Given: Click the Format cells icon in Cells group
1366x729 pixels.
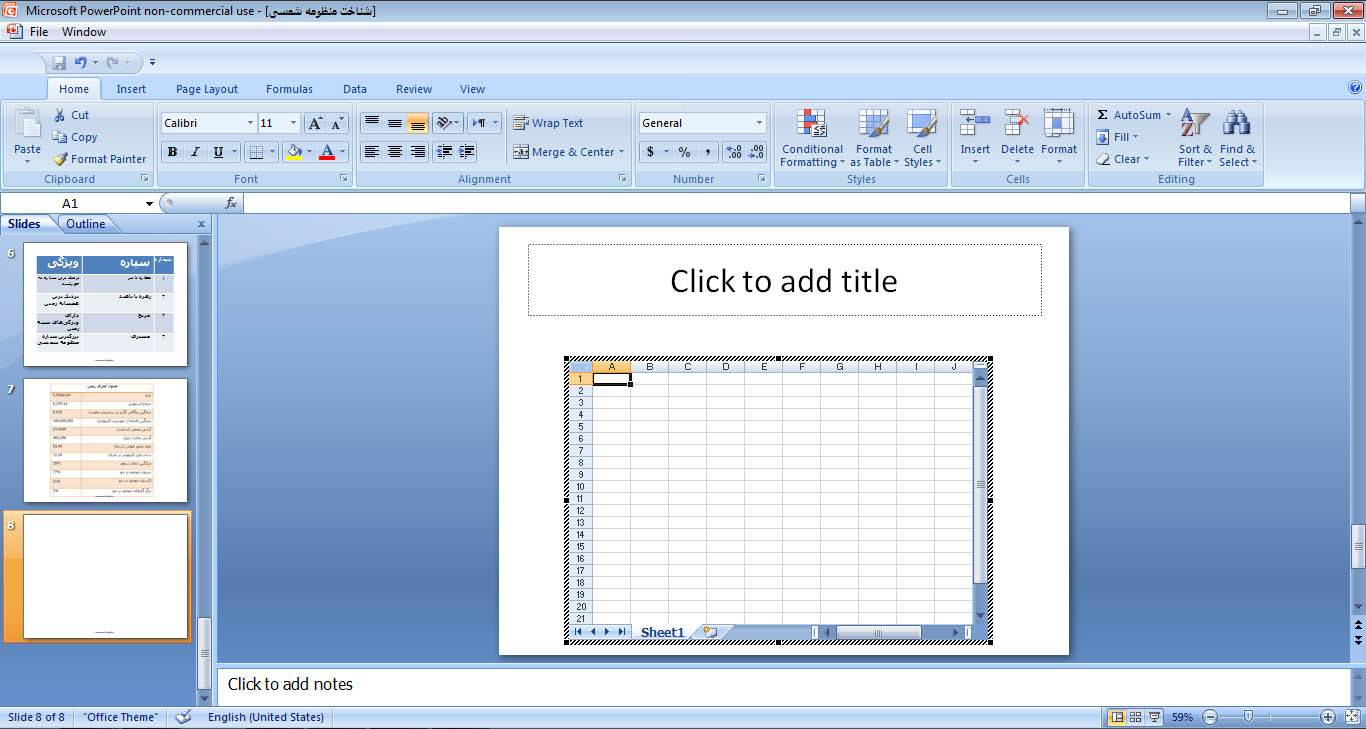Looking at the screenshot, I should pos(1059,123).
